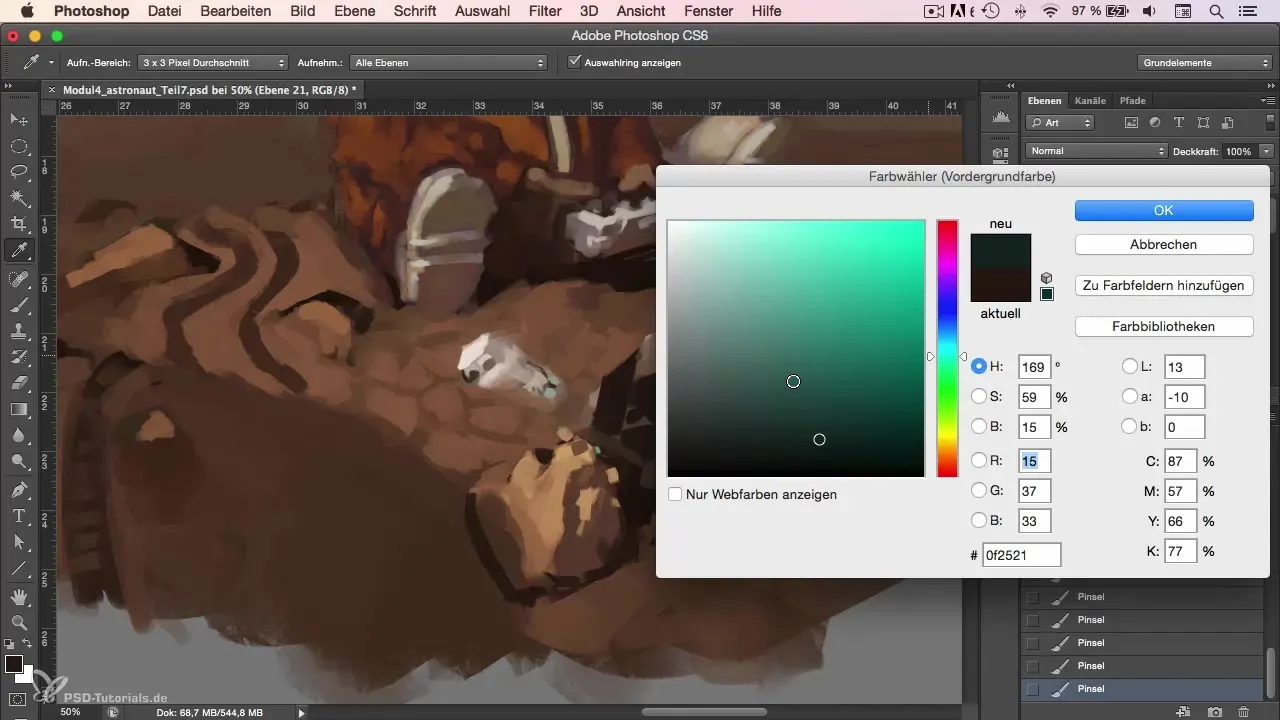Select the Clone Stamp tool
1280x720 pixels.
(18, 330)
